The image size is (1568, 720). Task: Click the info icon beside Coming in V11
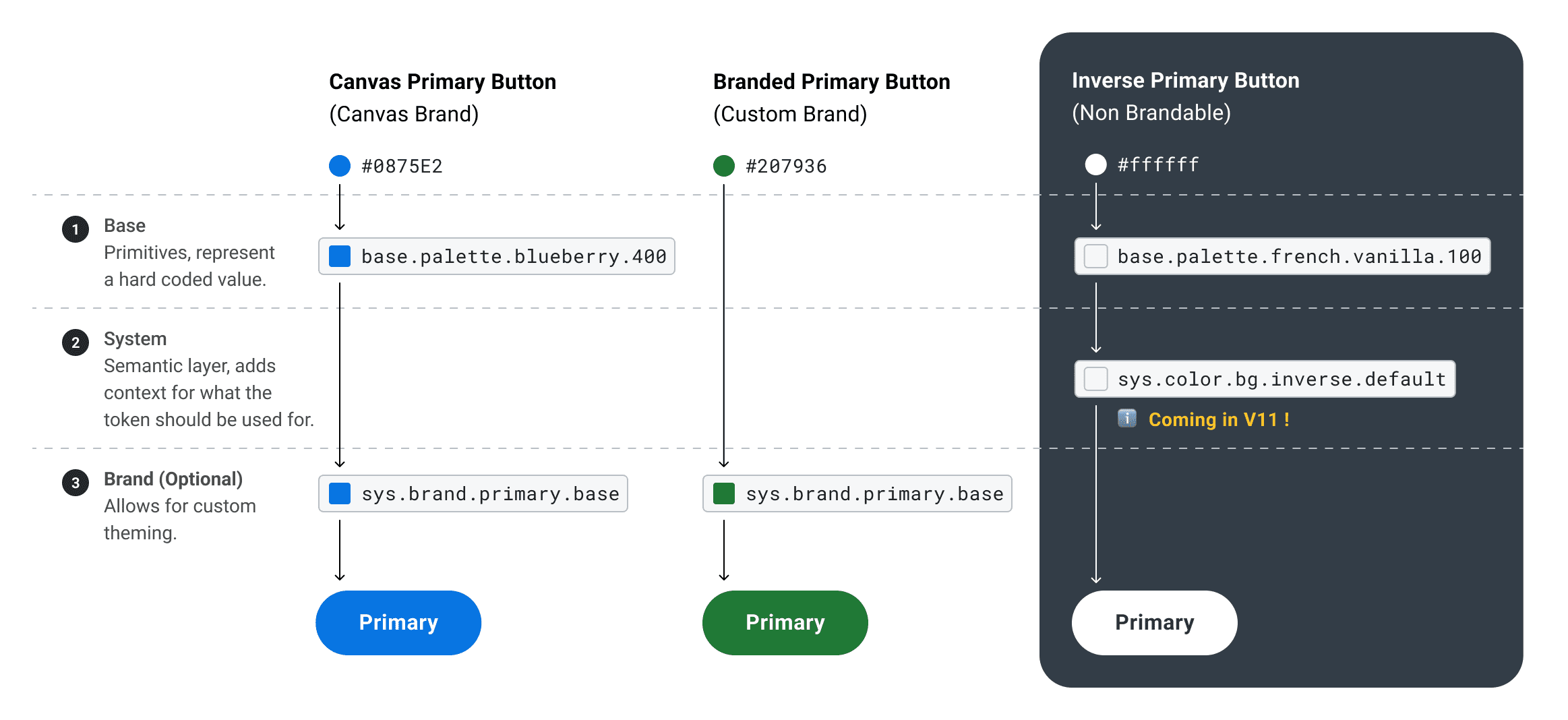pos(1127,419)
